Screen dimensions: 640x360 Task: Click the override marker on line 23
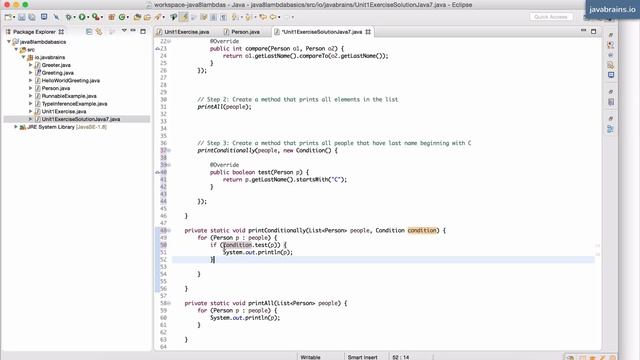(158, 49)
